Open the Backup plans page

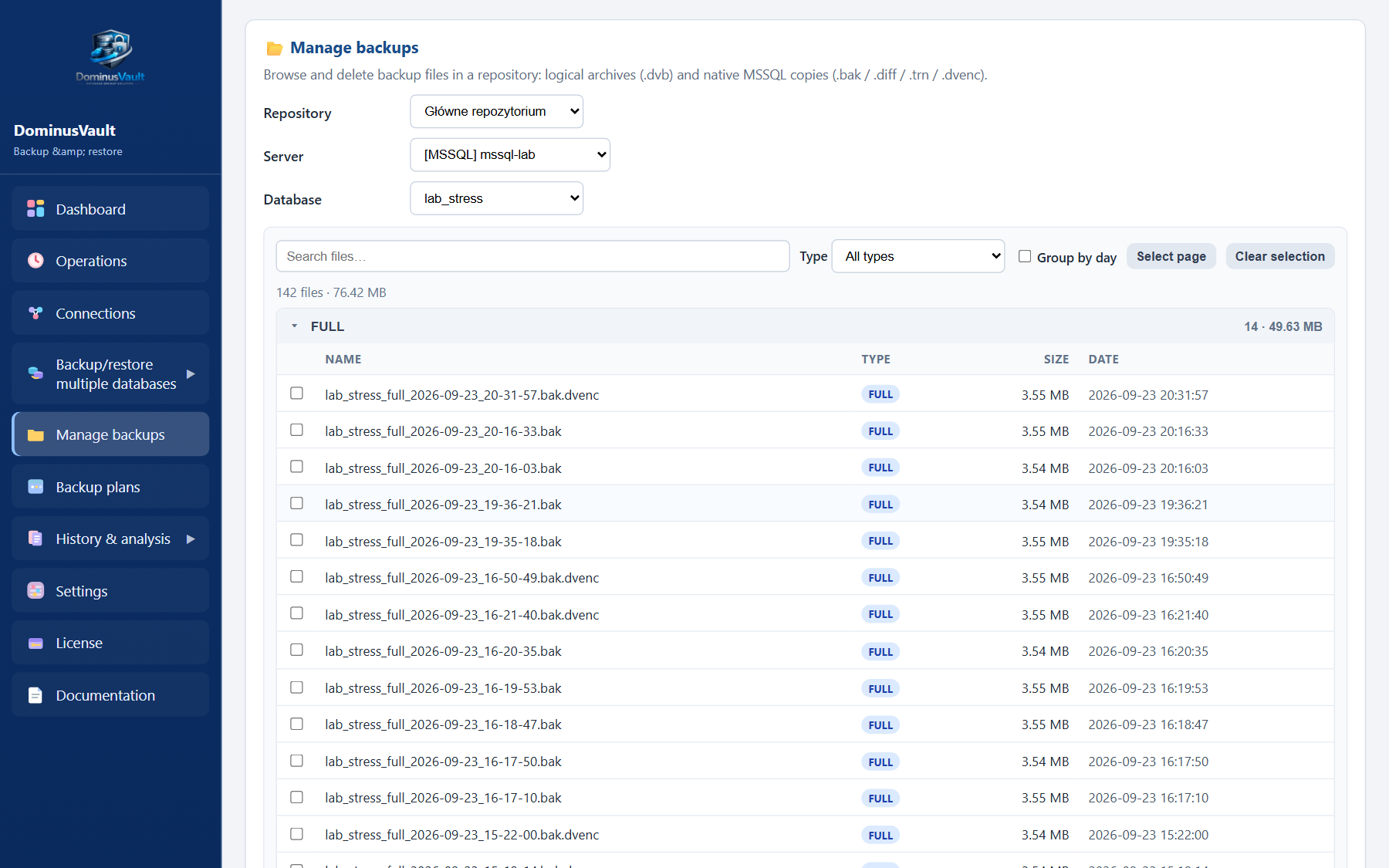pyautogui.click(x=110, y=487)
